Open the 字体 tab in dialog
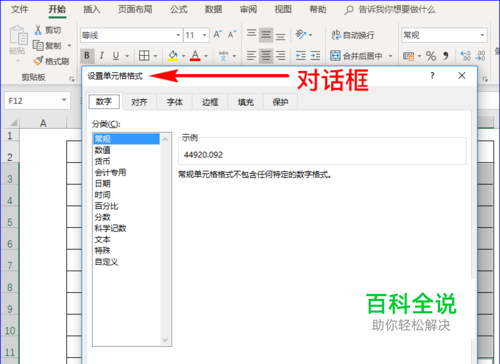 [175, 102]
